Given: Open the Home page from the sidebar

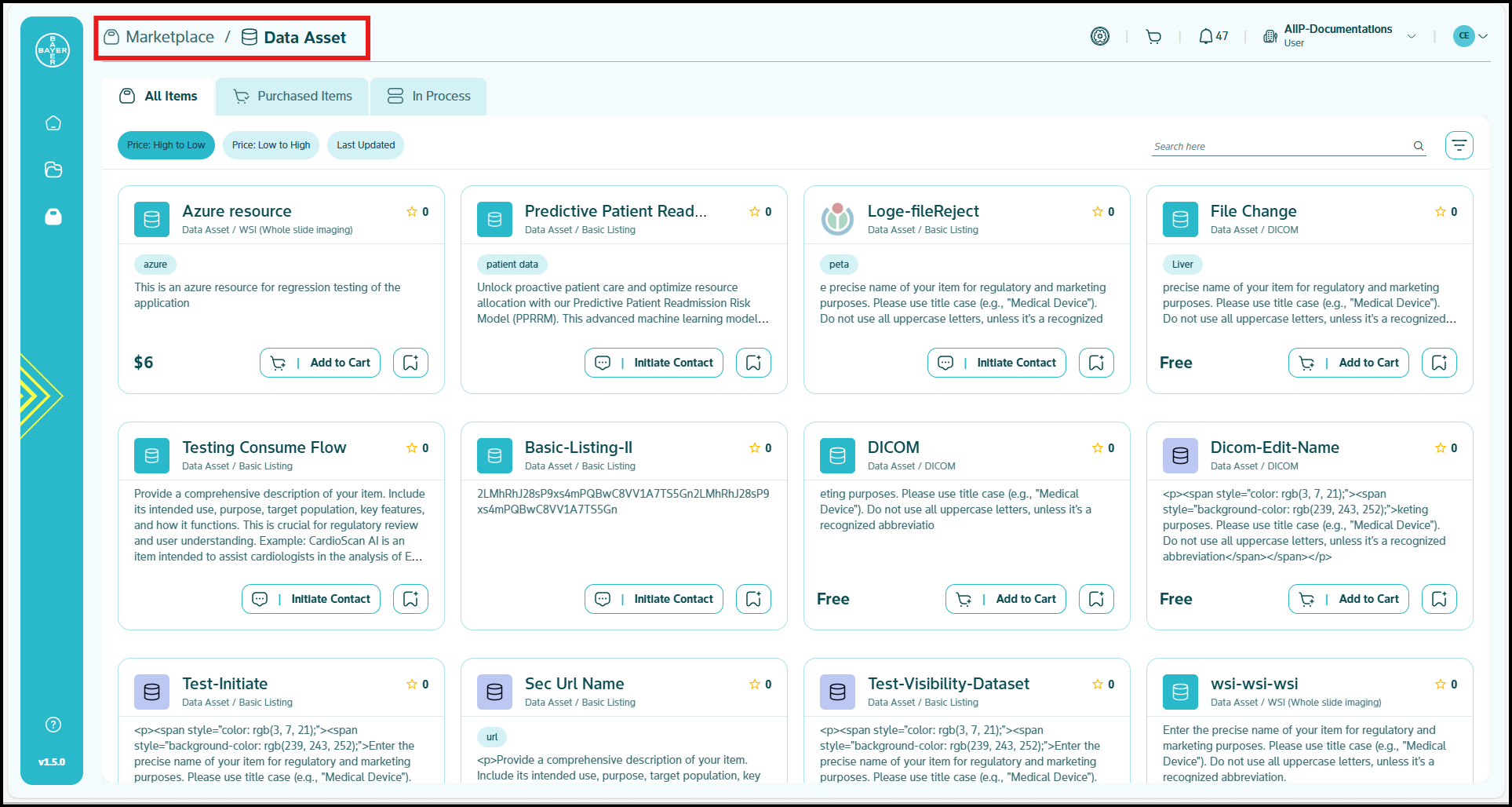Looking at the screenshot, I should [53, 123].
